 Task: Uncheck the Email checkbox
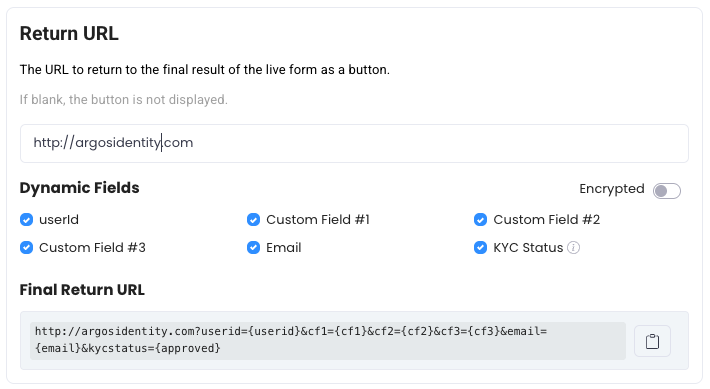click(x=253, y=248)
